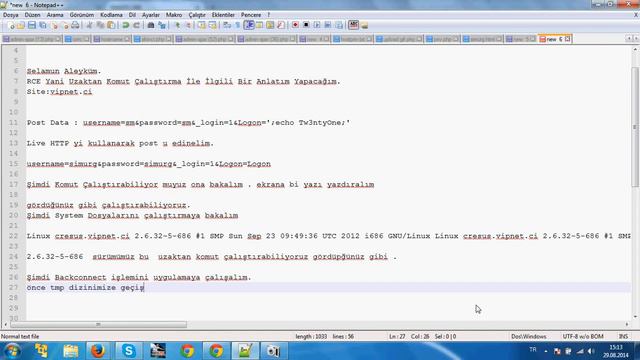Toggle the Word wrap toolbar icon

pos(227,25)
